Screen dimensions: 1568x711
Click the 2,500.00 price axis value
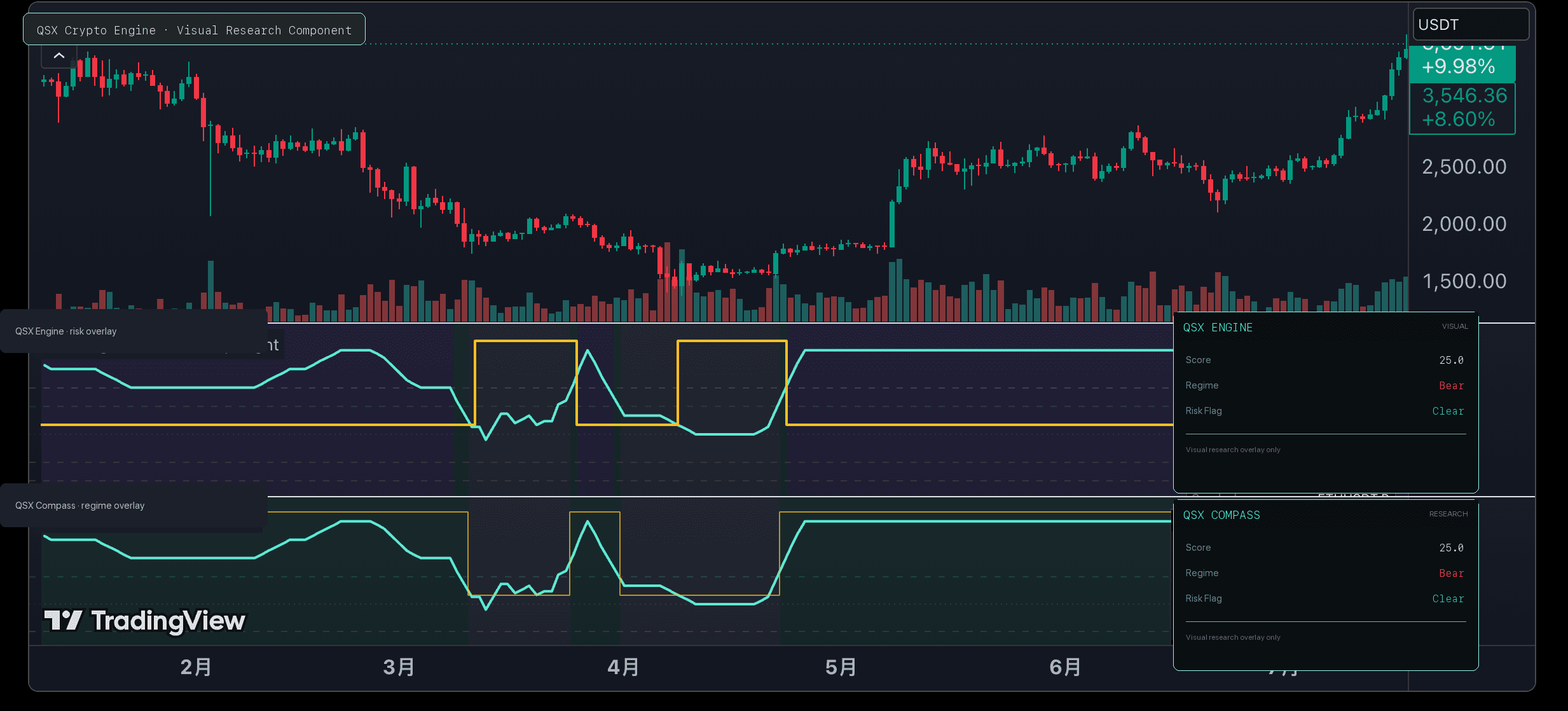click(1464, 167)
